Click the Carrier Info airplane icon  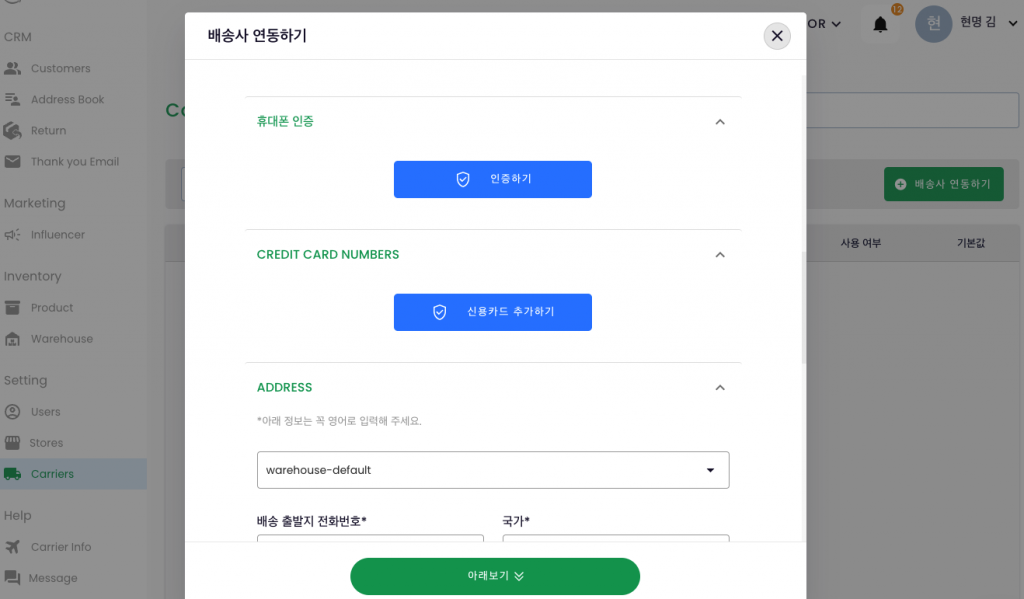tap(13, 547)
